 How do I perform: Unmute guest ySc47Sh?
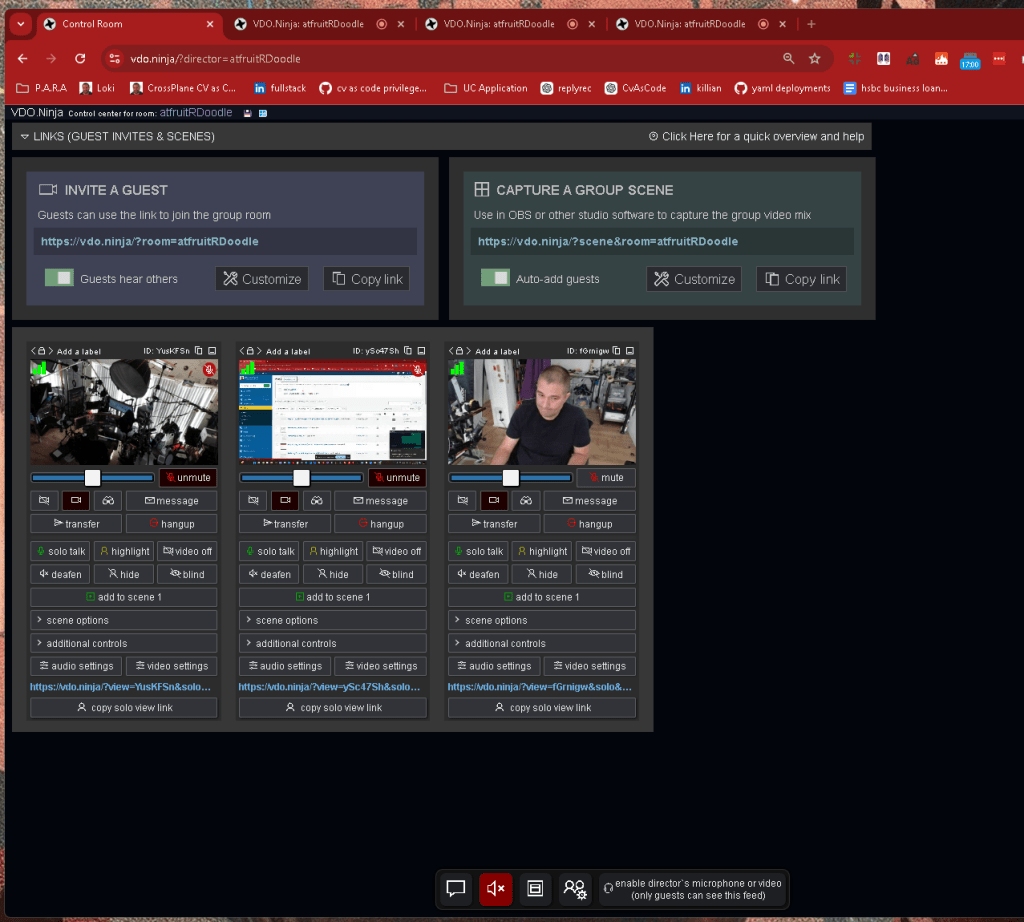point(397,477)
